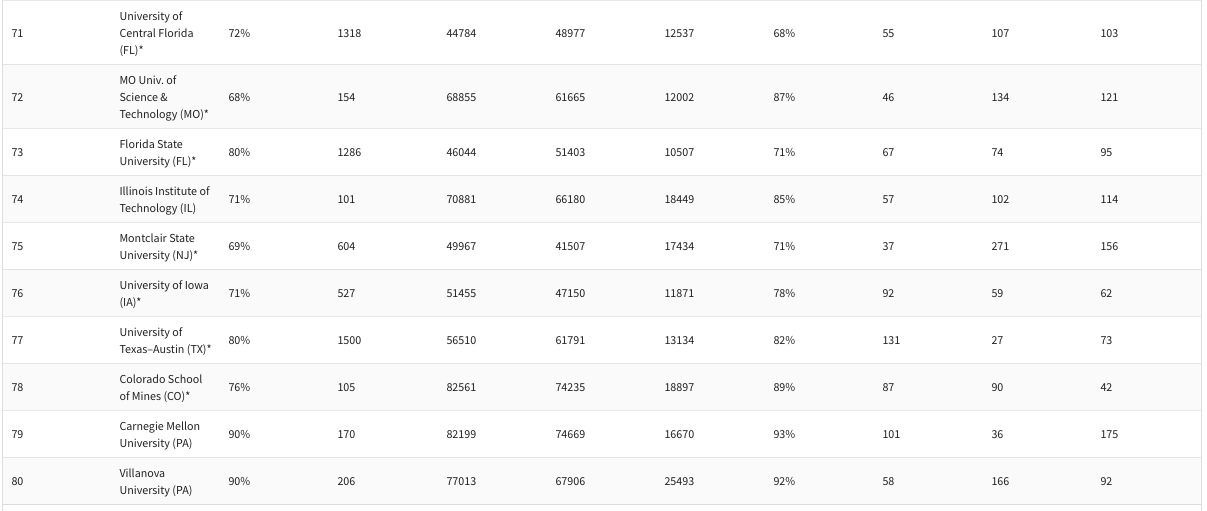Click 44784 in Central Florida row

[x=461, y=33]
